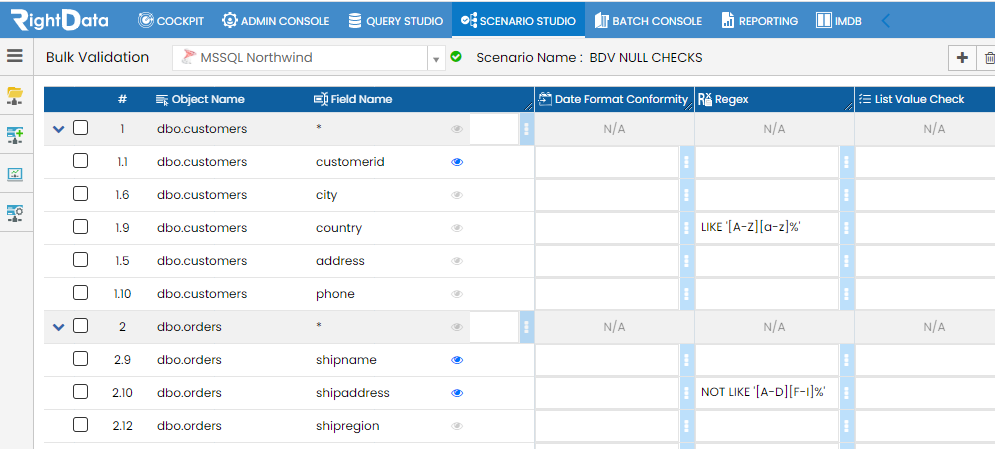Open the Batch Console tab
Screen dimensions: 995x449
pyautogui.click(x=648, y=21)
